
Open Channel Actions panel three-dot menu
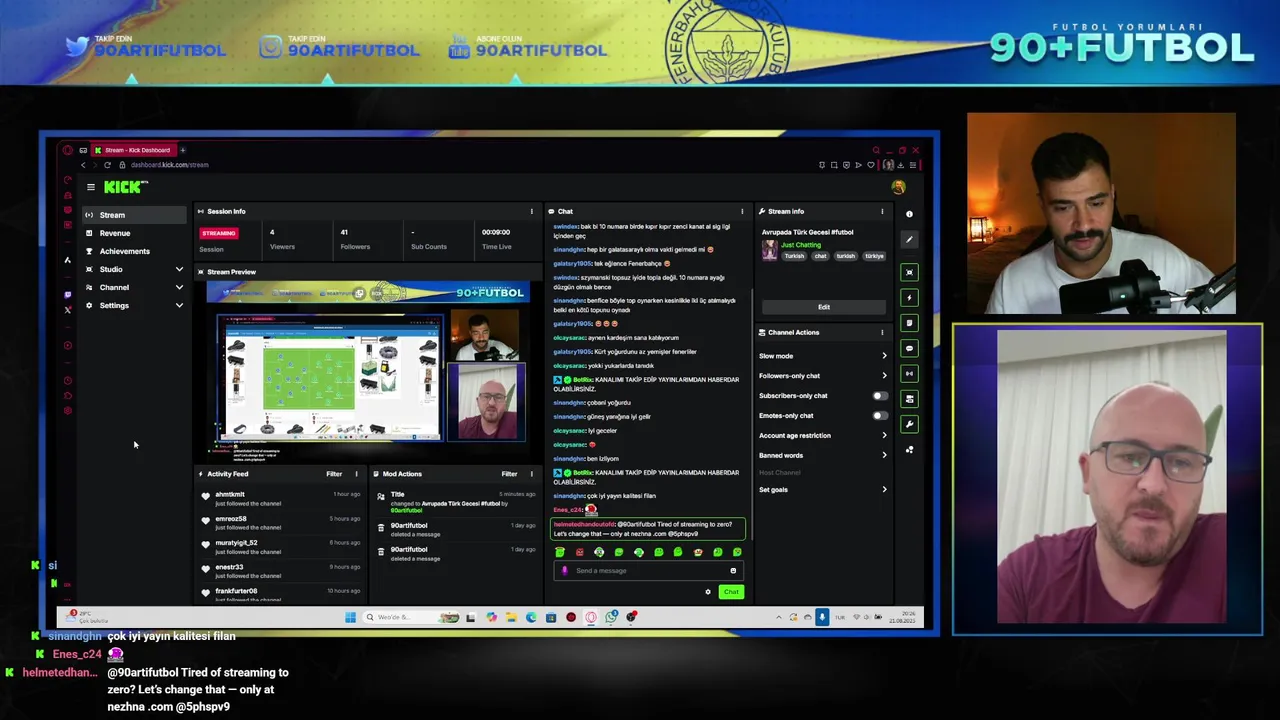[x=882, y=332]
